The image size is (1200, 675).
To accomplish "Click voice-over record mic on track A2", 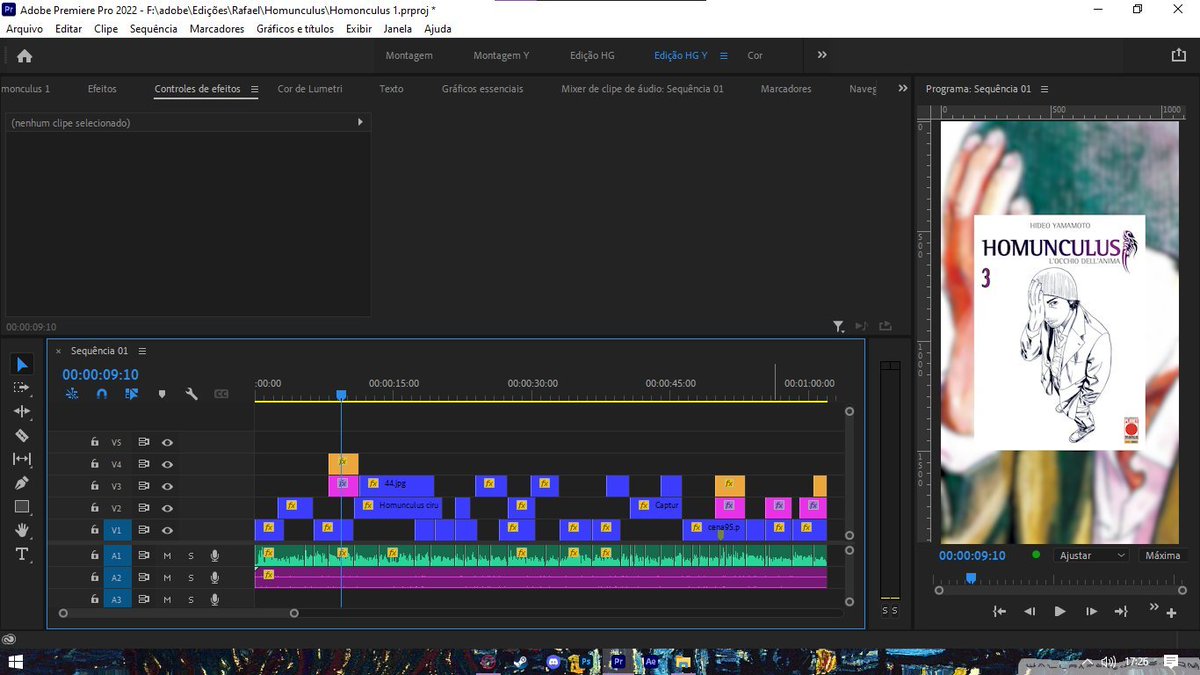I will (215, 577).
